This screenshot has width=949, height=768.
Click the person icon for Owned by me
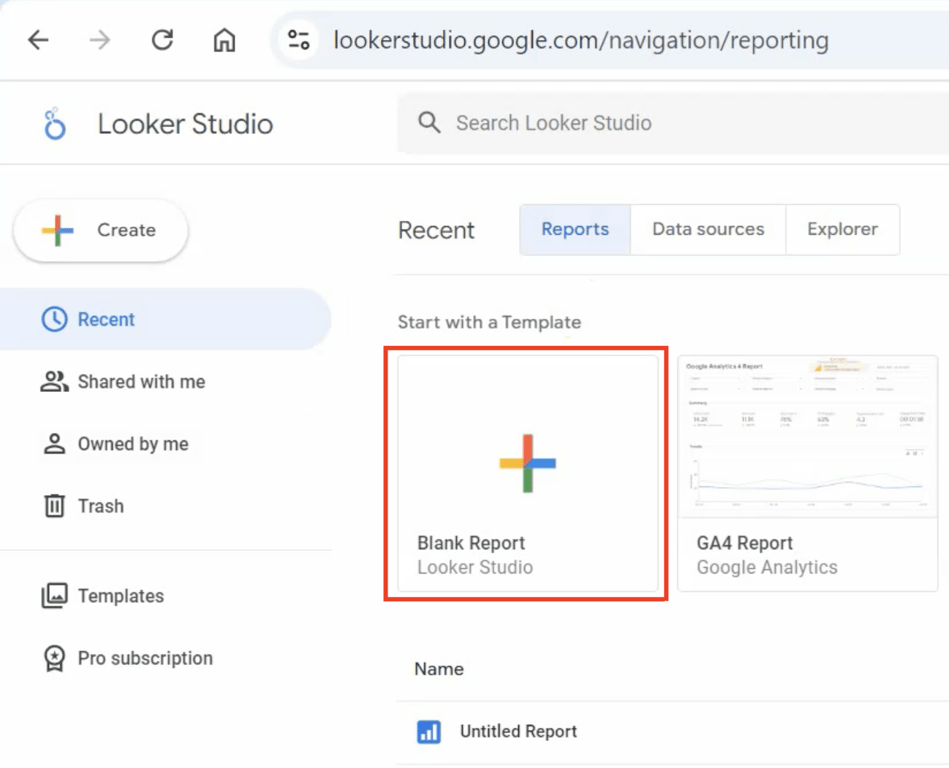click(54, 444)
